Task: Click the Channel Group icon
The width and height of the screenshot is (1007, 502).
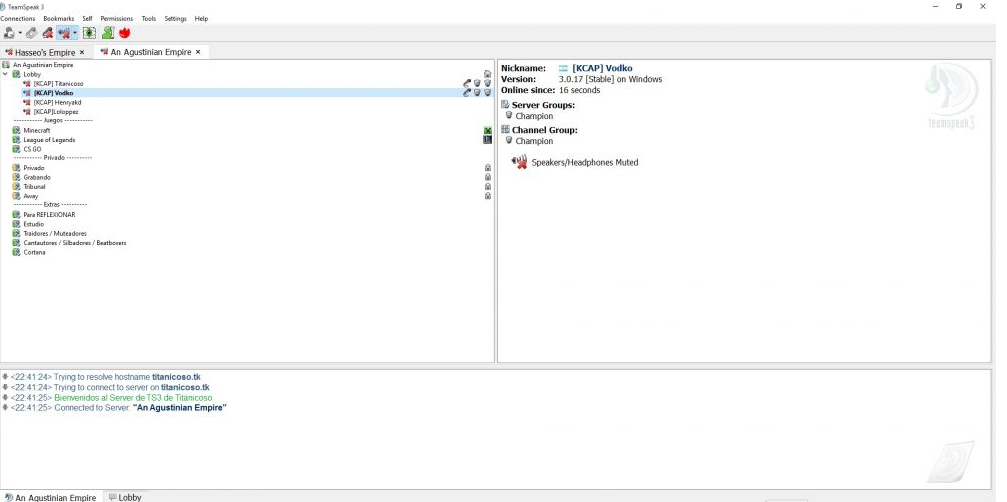Action: pyautogui.click(x=505, y=130)
